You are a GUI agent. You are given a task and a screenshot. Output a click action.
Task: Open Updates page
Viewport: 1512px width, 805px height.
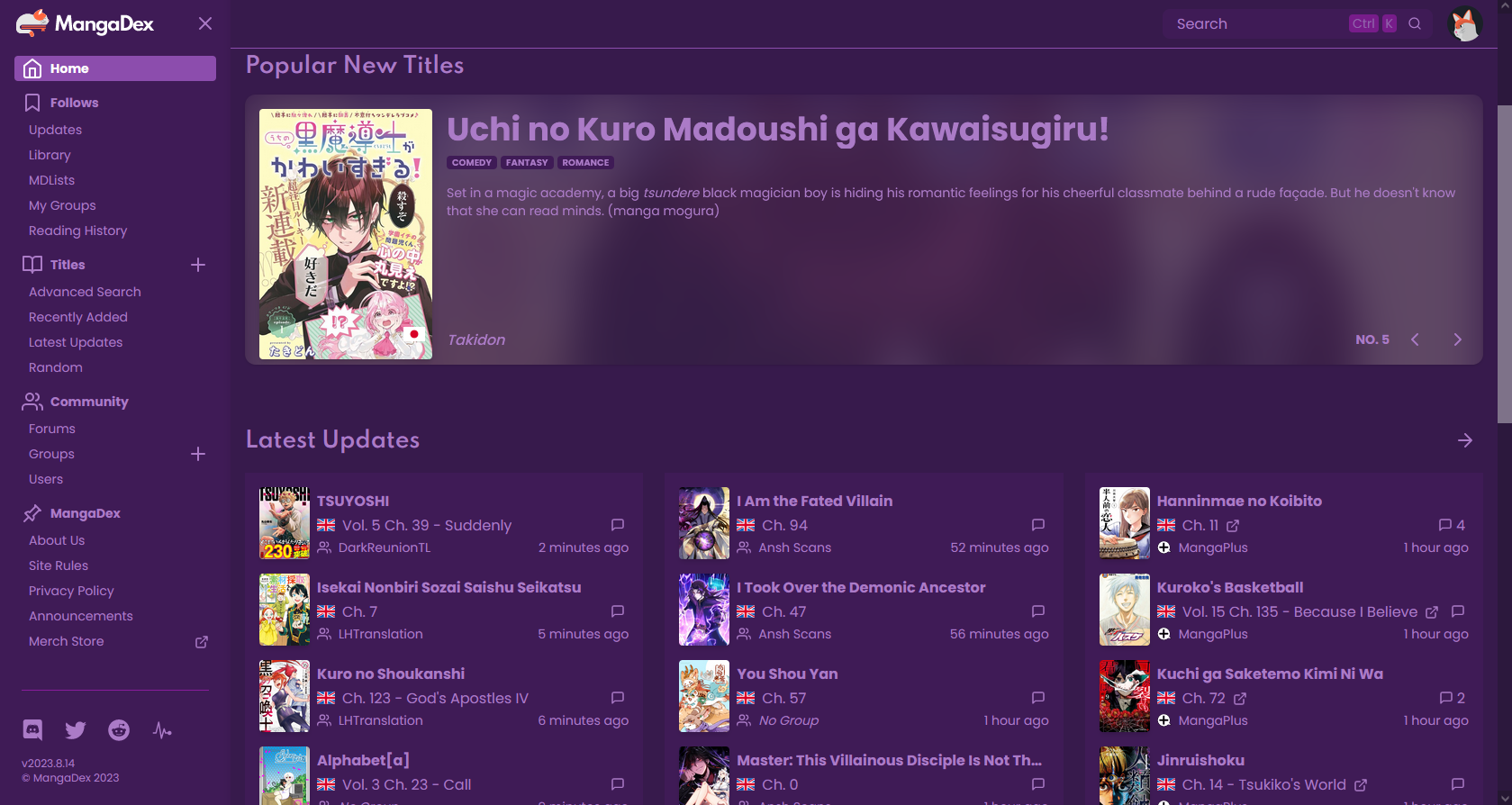pos(55,130)
